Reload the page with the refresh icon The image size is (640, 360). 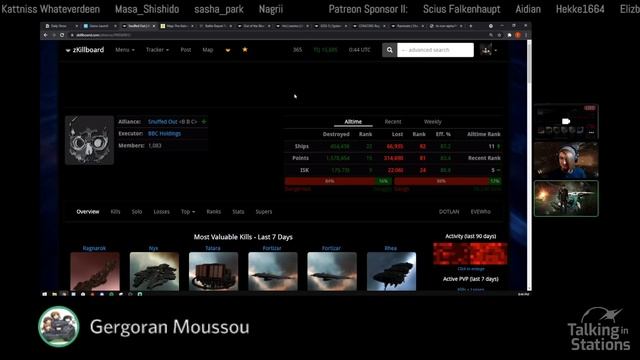tap(62, 35)
